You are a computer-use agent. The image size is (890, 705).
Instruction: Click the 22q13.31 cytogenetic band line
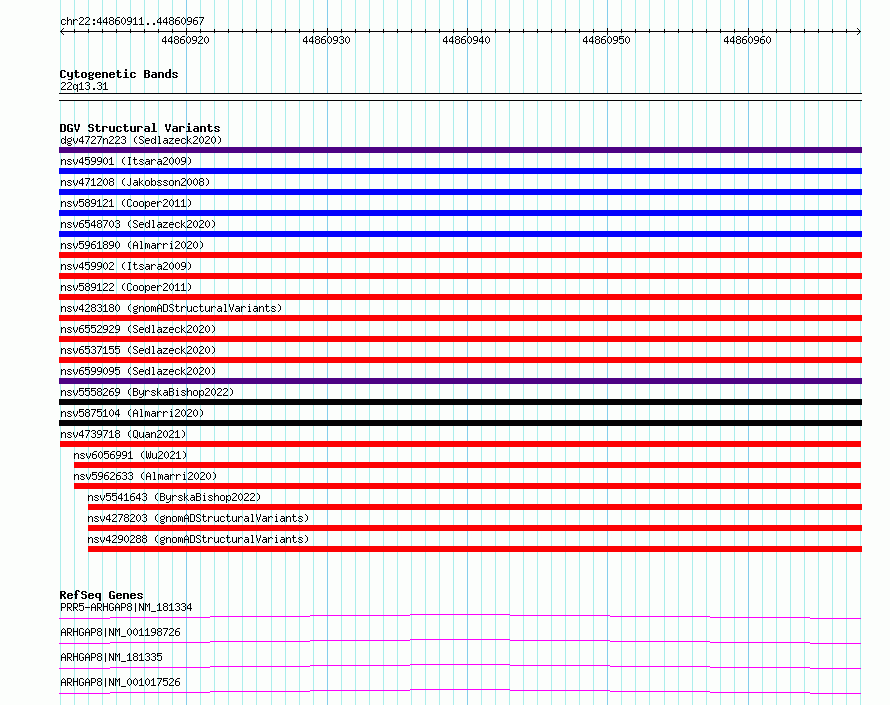pyautogui.click(x=460, y=97)
